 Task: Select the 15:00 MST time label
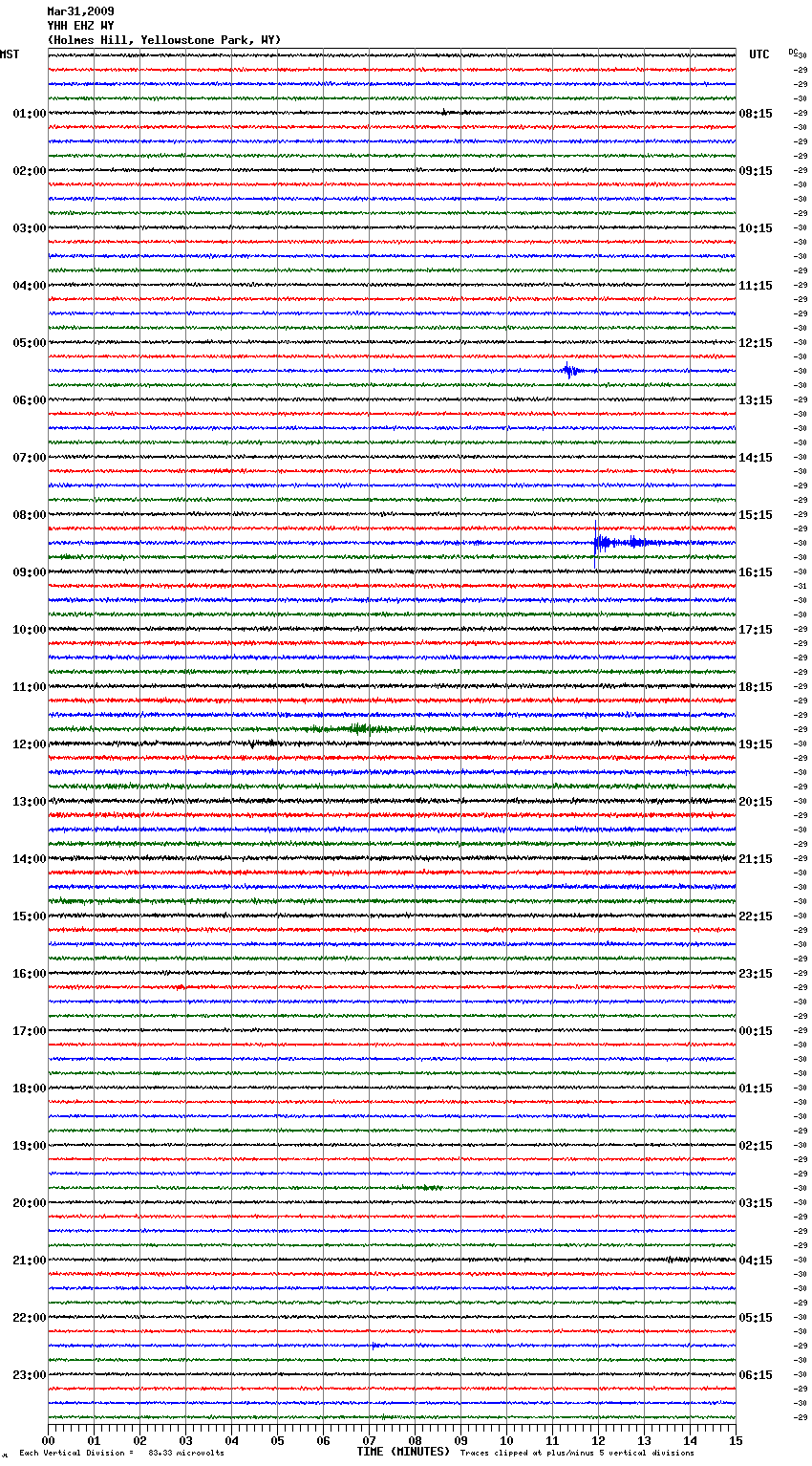tap(30, 916)
